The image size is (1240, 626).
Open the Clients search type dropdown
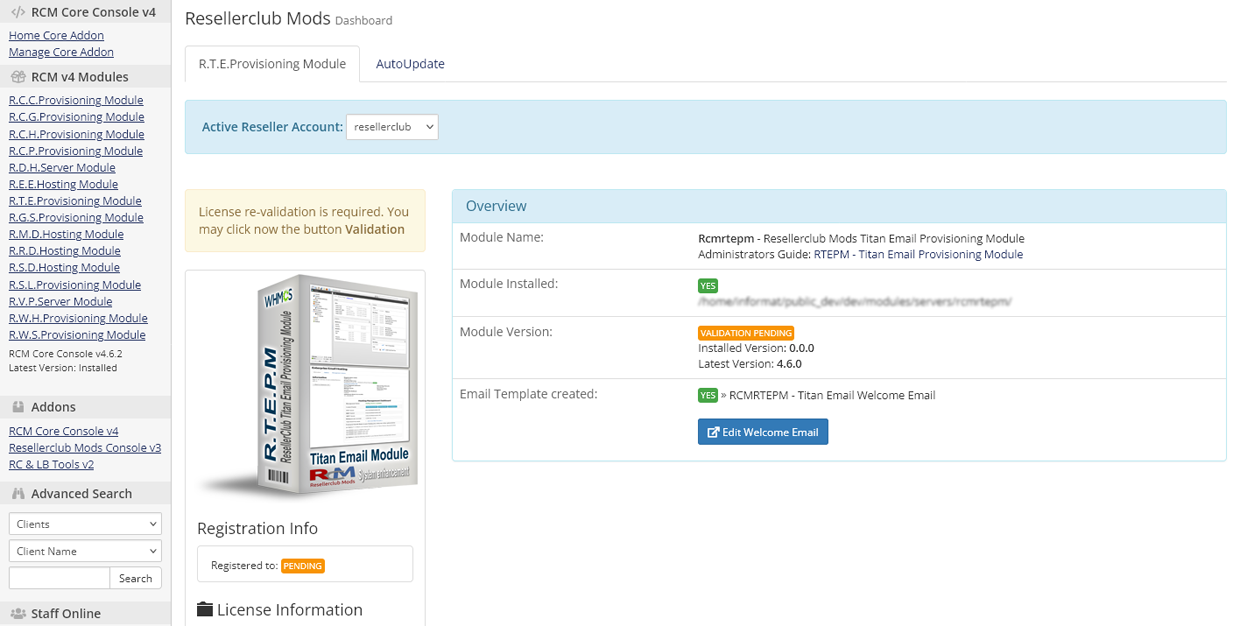(85, 524)
